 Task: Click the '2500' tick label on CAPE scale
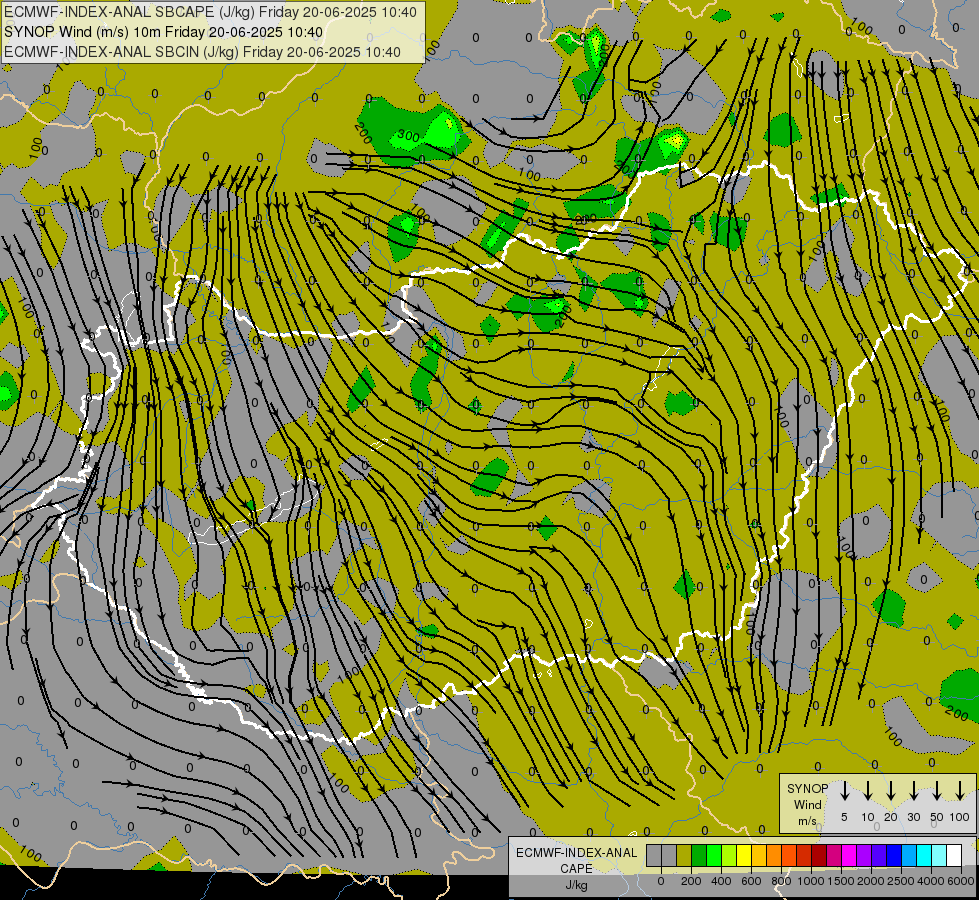tap(901, 881)
